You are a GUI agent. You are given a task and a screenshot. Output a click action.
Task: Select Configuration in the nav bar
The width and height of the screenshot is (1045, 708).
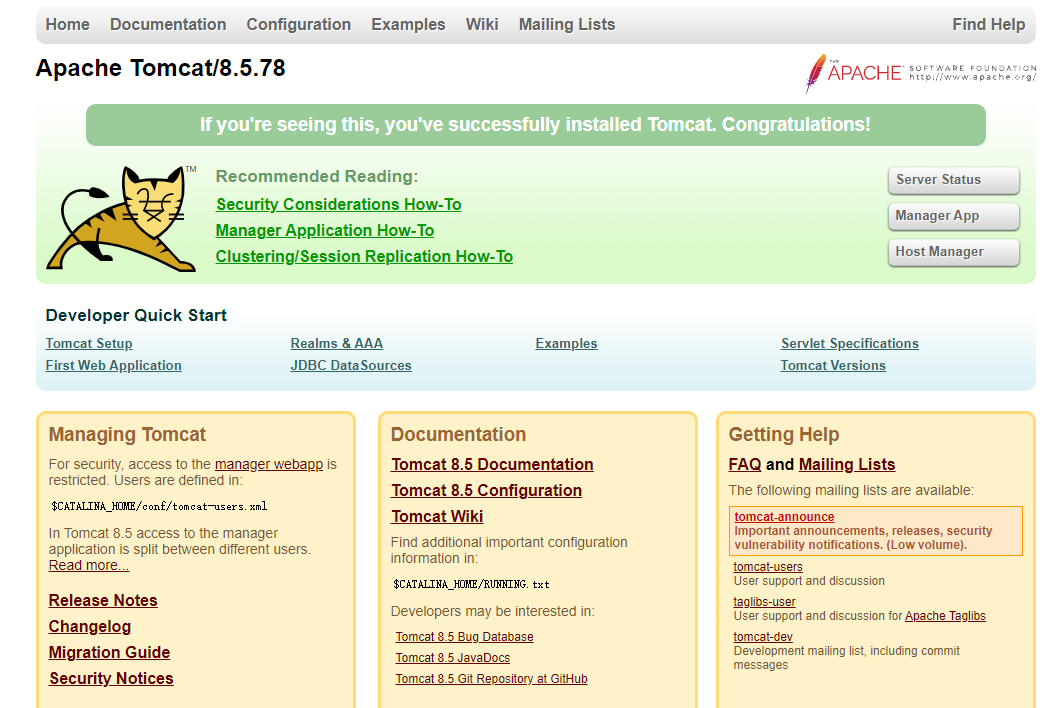coord(299,25)
